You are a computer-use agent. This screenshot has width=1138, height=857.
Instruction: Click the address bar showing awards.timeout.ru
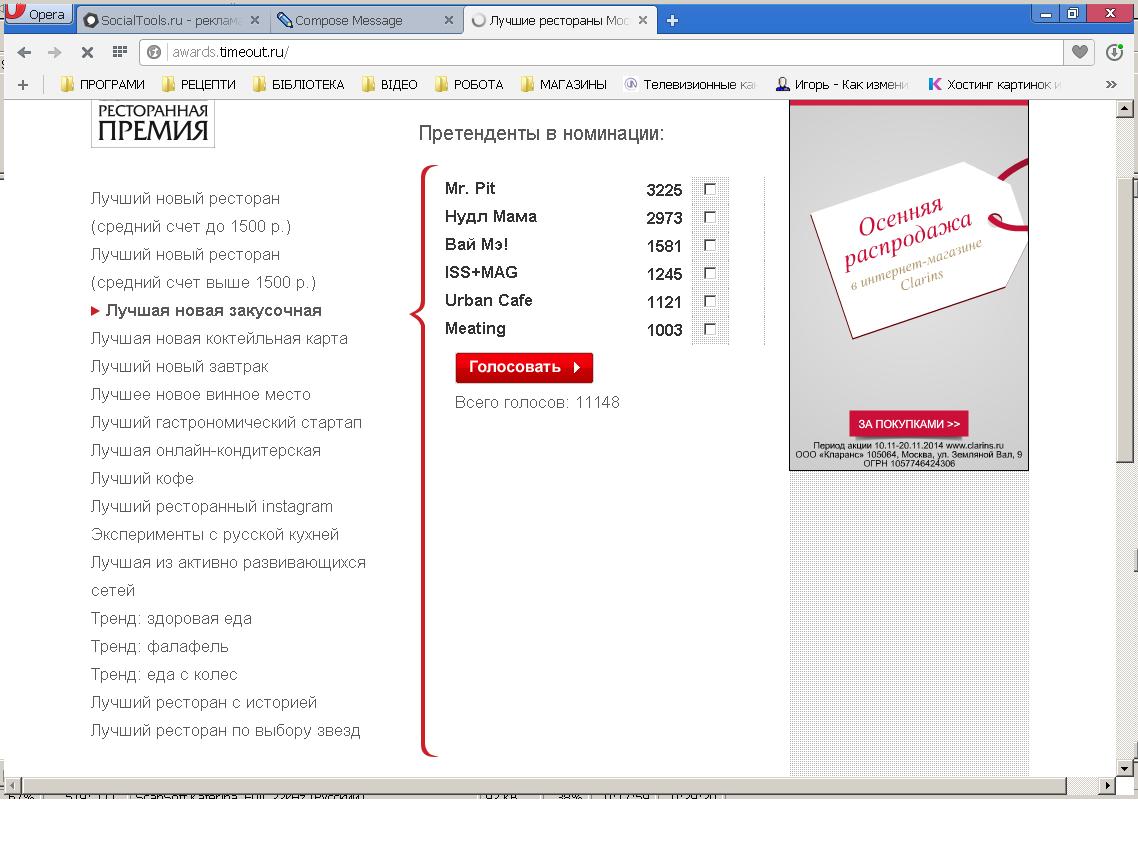[600, 52]
